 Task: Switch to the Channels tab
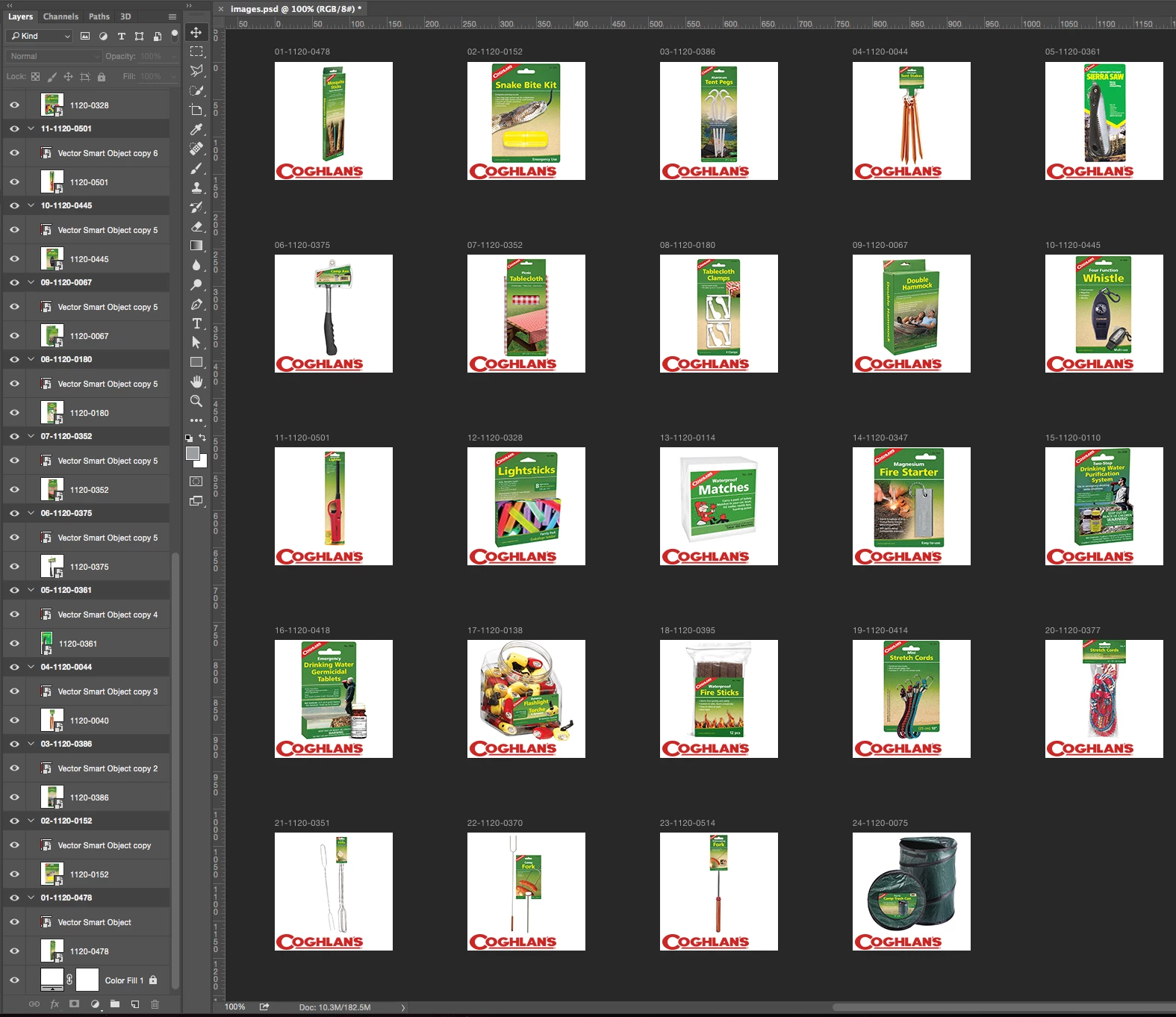(60, 16)
